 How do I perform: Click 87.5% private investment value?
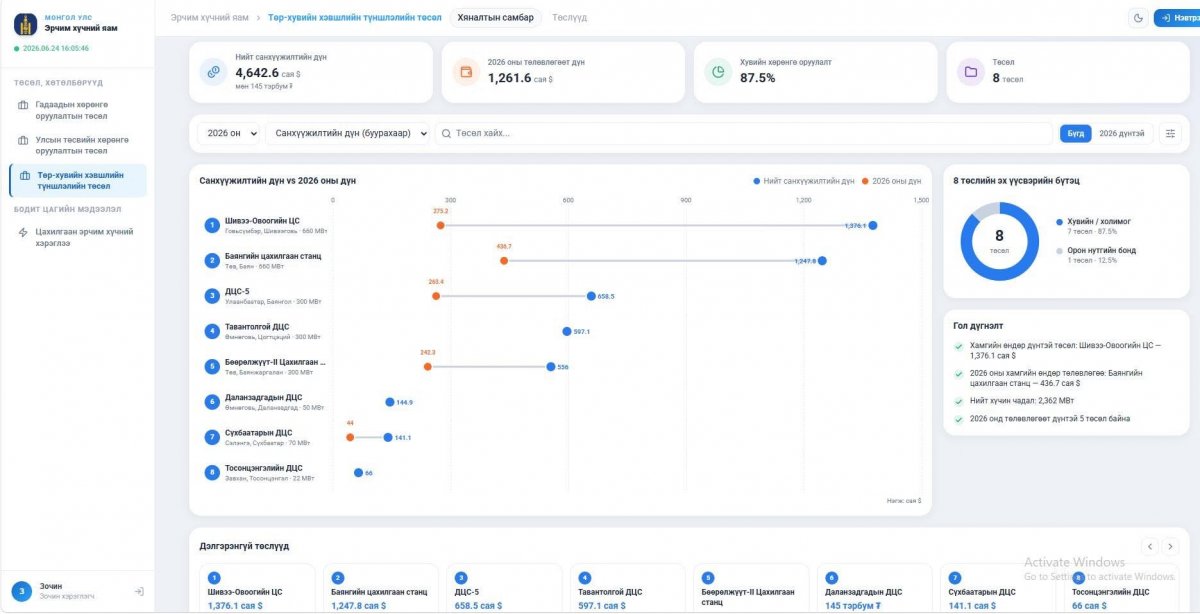[757, 78]
